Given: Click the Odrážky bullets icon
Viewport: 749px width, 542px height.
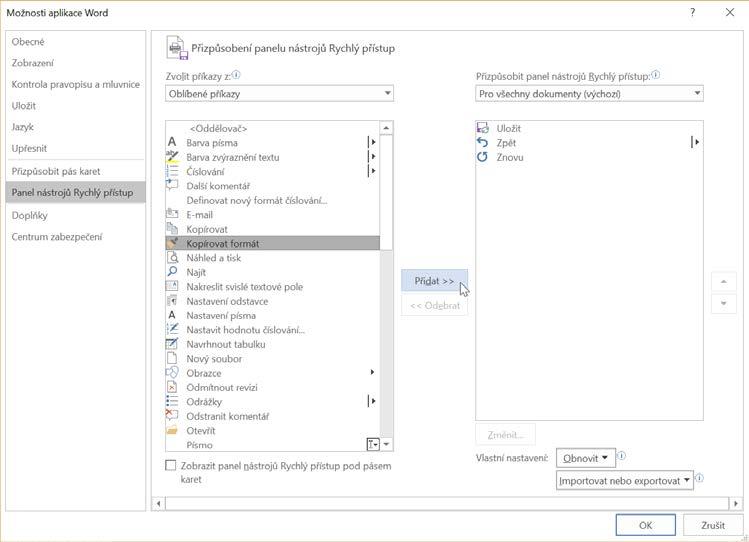Looking at the screenshot, I should pyautogui.click(x=172, y=401).
